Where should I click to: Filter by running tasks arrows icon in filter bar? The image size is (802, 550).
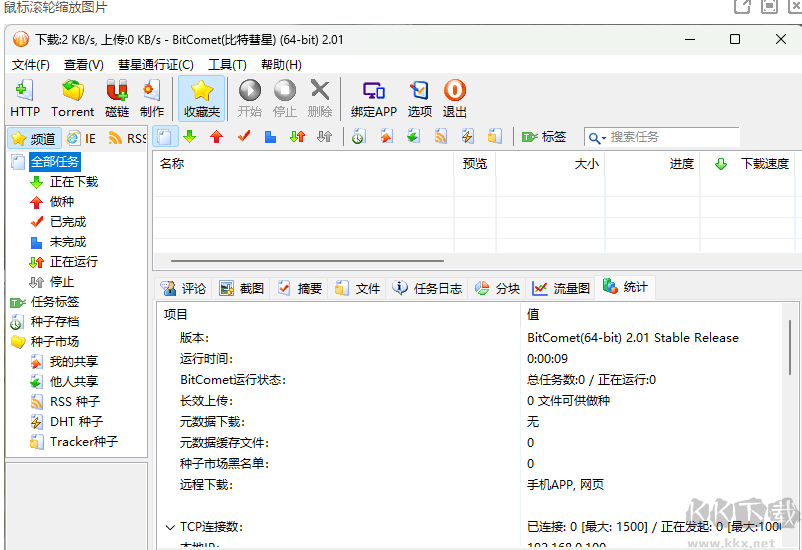[297, 137]
